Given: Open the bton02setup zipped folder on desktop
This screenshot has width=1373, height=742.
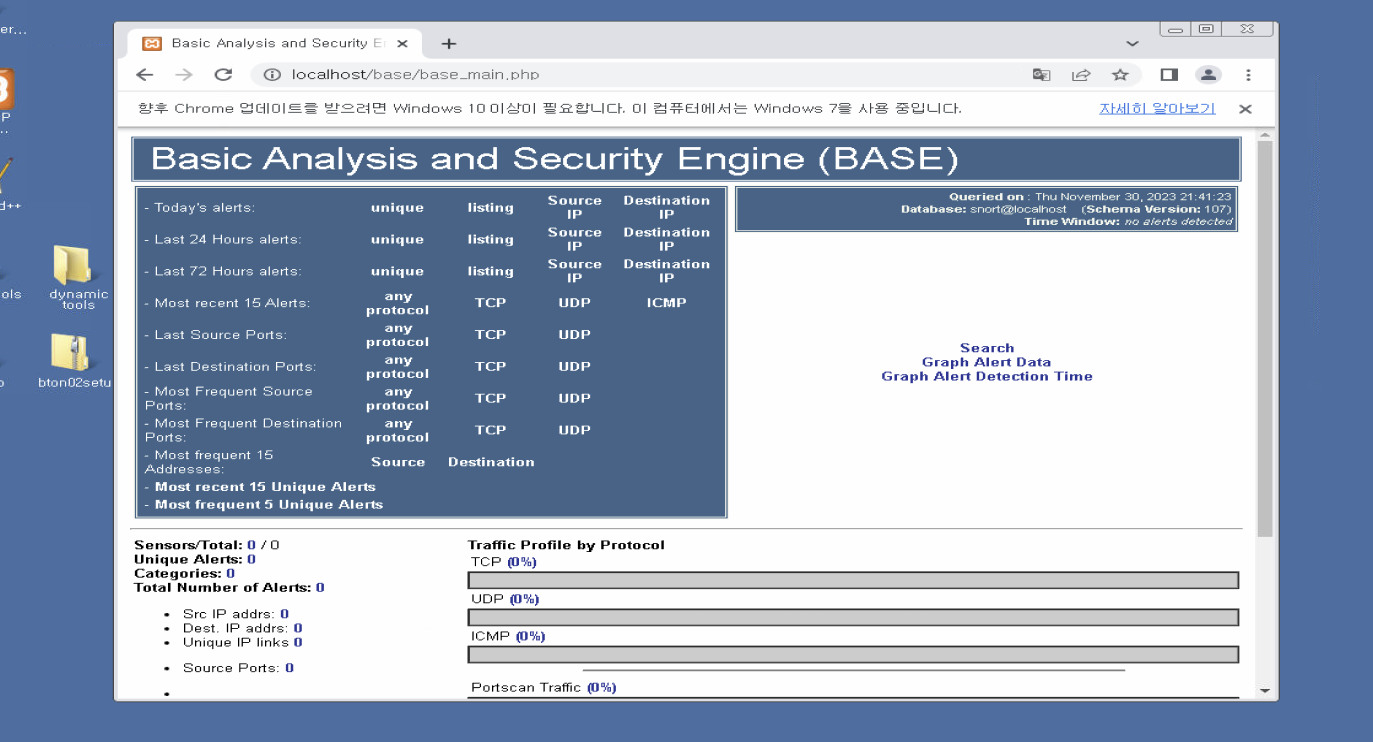Looking at the screenshot, I should [x=75, y=361].
